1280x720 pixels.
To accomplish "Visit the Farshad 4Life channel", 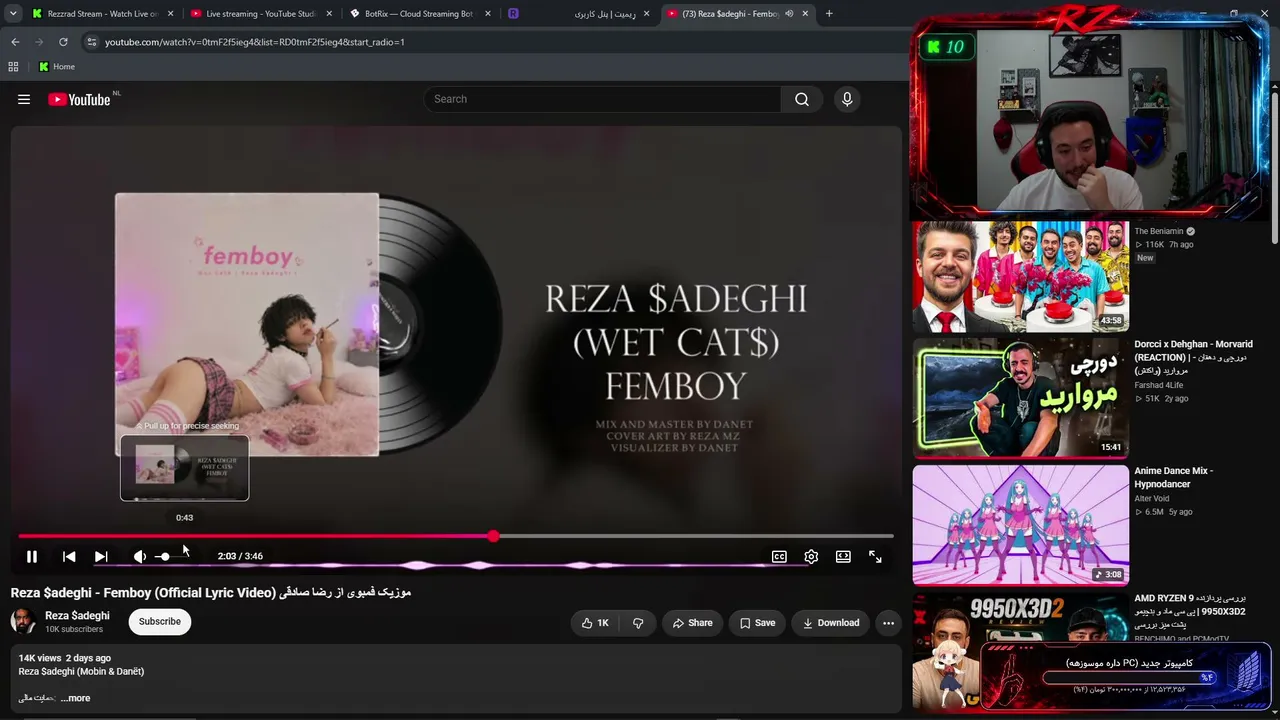I will tap(1159, 385).
